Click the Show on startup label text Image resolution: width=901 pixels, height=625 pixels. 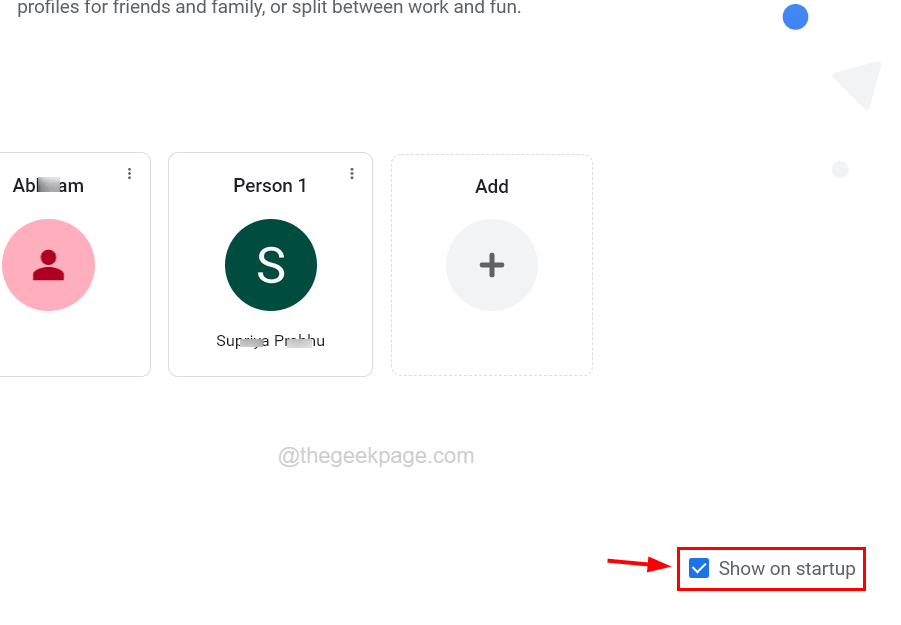coord(785,568)
